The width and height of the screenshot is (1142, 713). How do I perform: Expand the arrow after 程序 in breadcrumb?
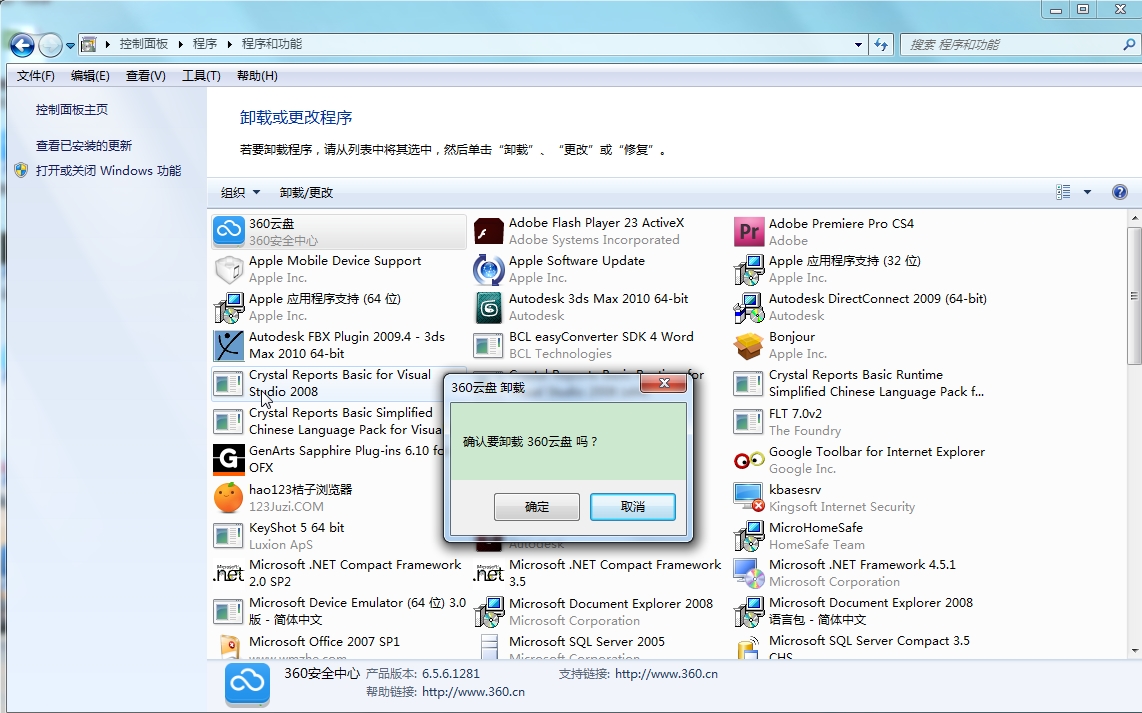229,44
